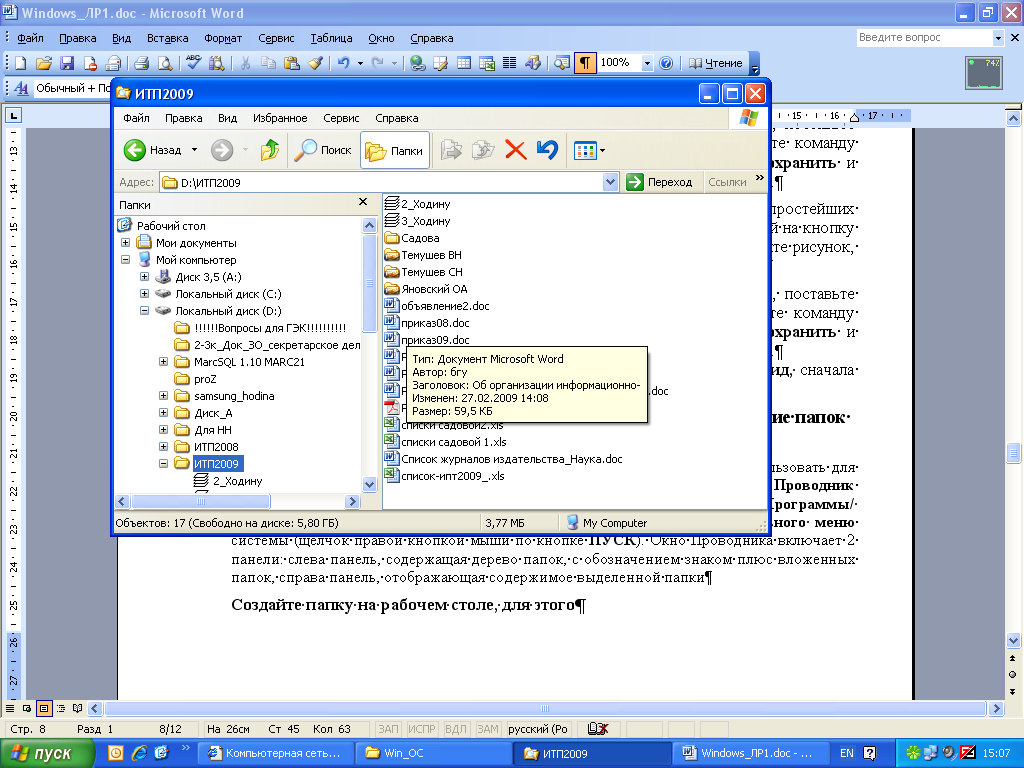Switch to Reading view button at bottom
Image resolution: width=1024 pixels, height=768 pixels.
[78, 709]
